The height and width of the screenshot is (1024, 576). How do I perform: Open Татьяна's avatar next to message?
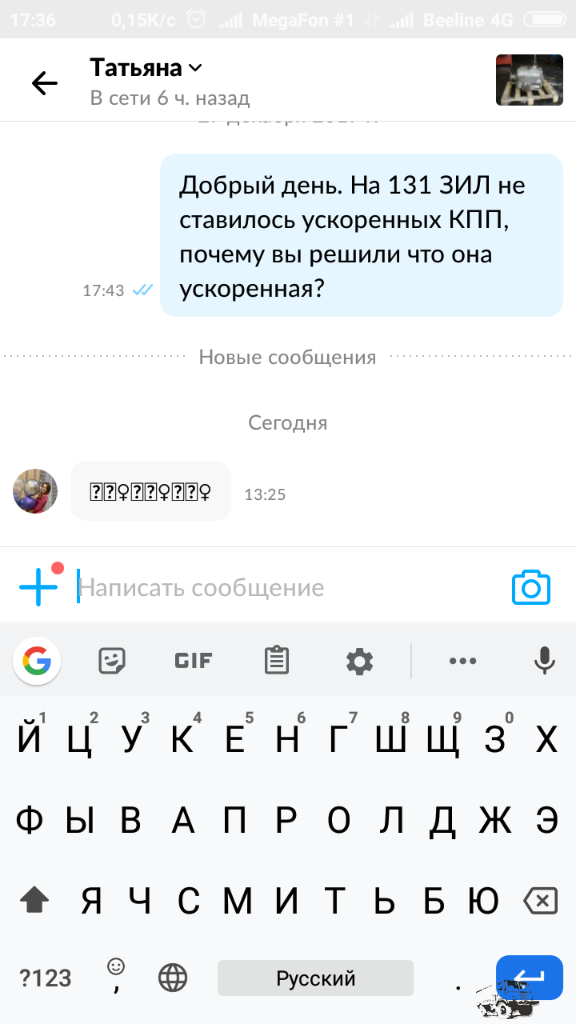pyautogui.click(x=35, y=491)
